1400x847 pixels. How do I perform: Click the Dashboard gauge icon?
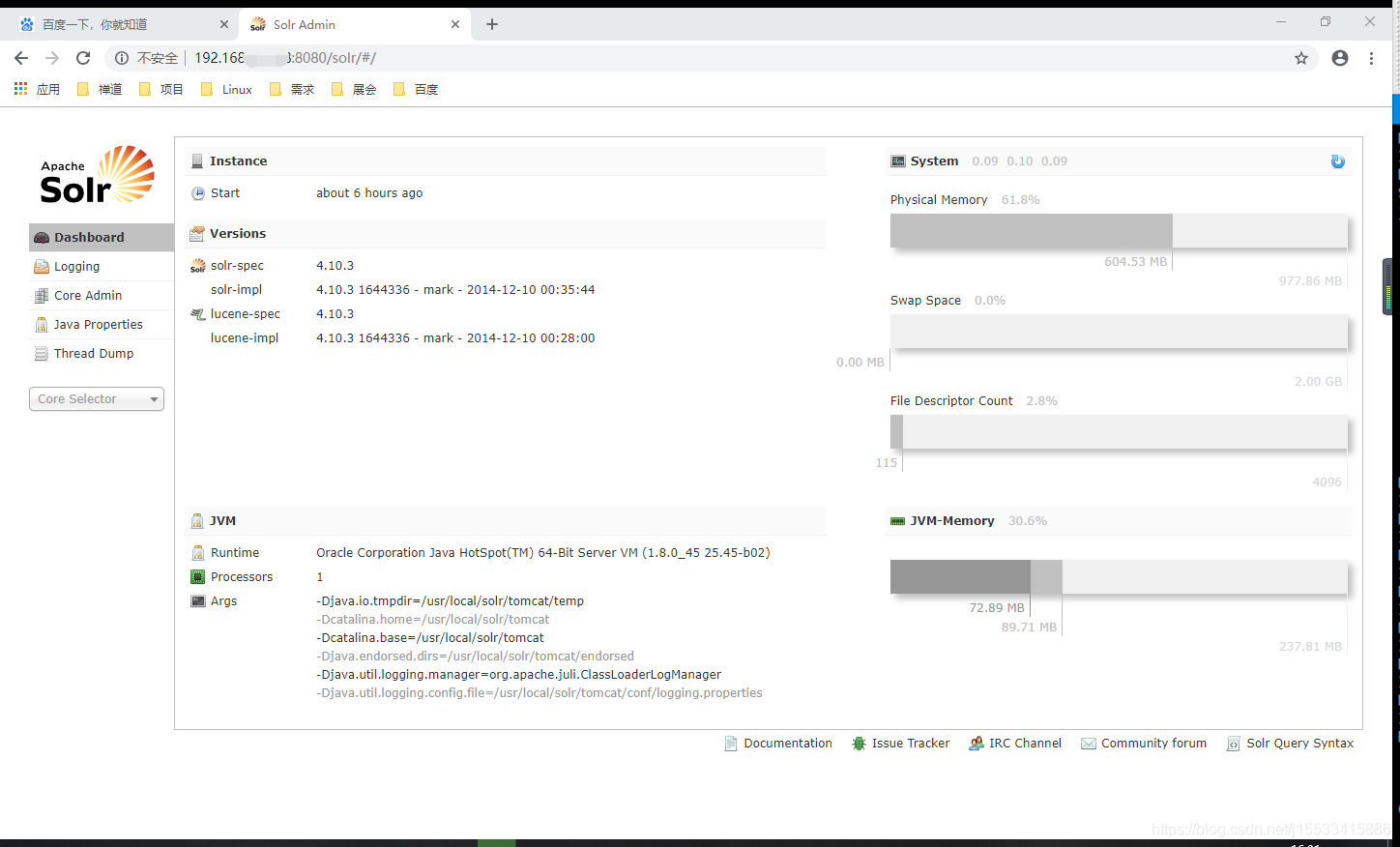[42, 238]
